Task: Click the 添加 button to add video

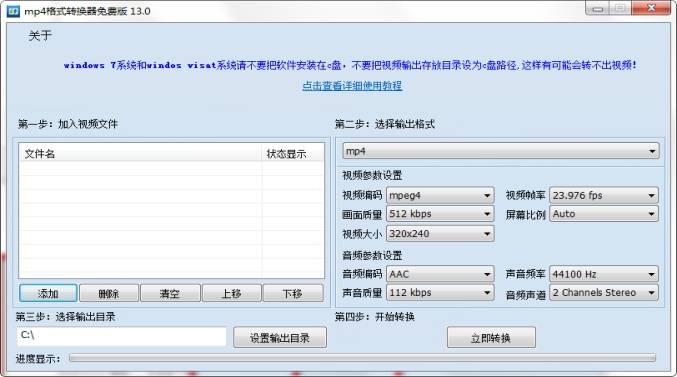Action: (x=48, y=293)
